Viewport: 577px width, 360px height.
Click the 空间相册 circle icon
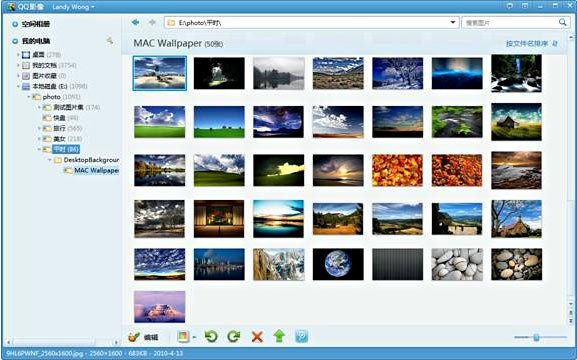(15, 24)
